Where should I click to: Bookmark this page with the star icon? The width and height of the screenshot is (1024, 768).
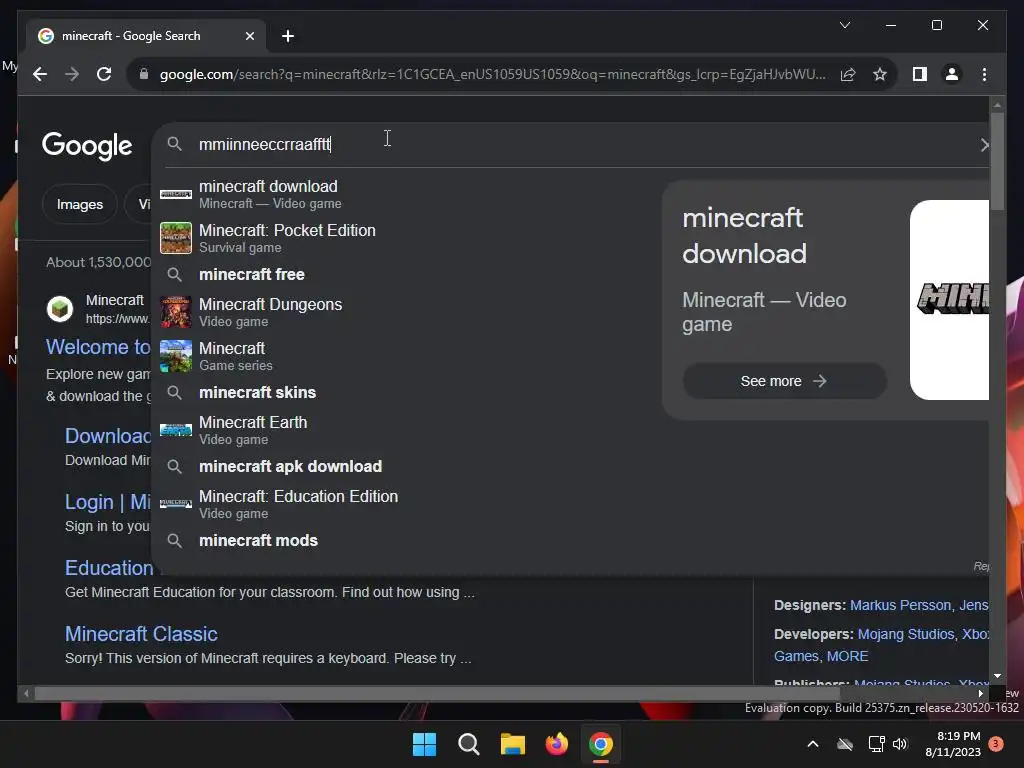coord(880,74)
